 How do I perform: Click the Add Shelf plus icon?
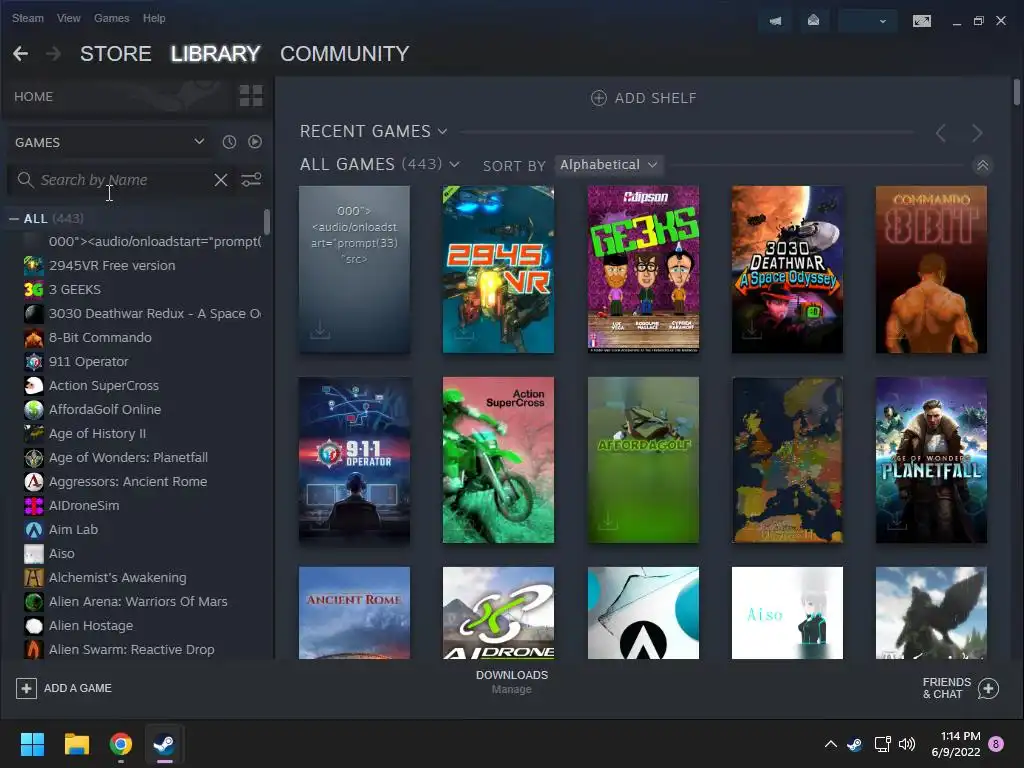598,98
